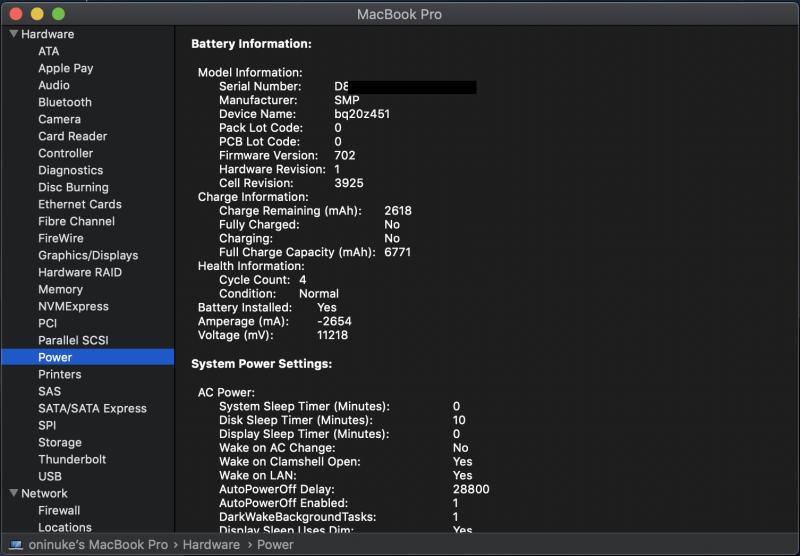Viewport: 800px width, 556px height.
Task: Show NVMExpress hardware details
Action: tap(73, 306)
